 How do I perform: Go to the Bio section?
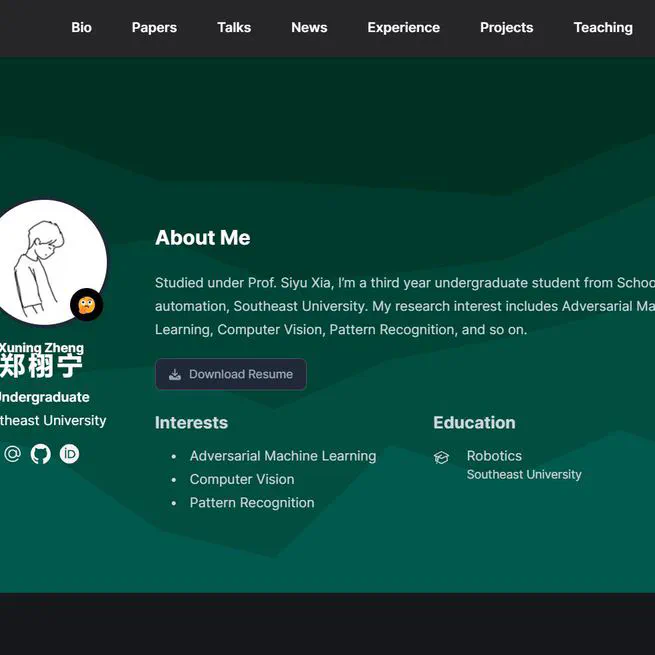click(81, 28)
